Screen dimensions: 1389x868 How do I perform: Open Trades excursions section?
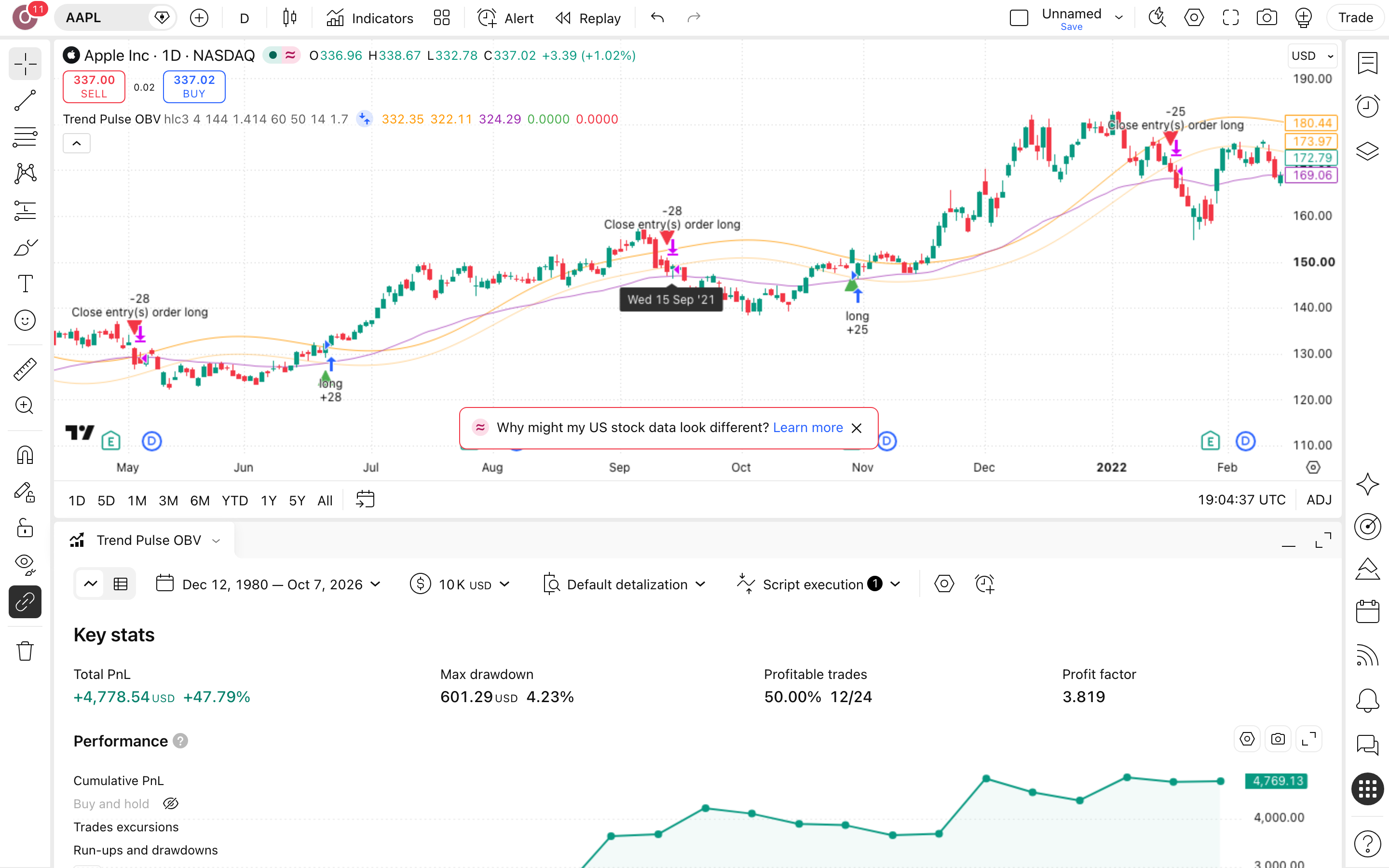126,827
